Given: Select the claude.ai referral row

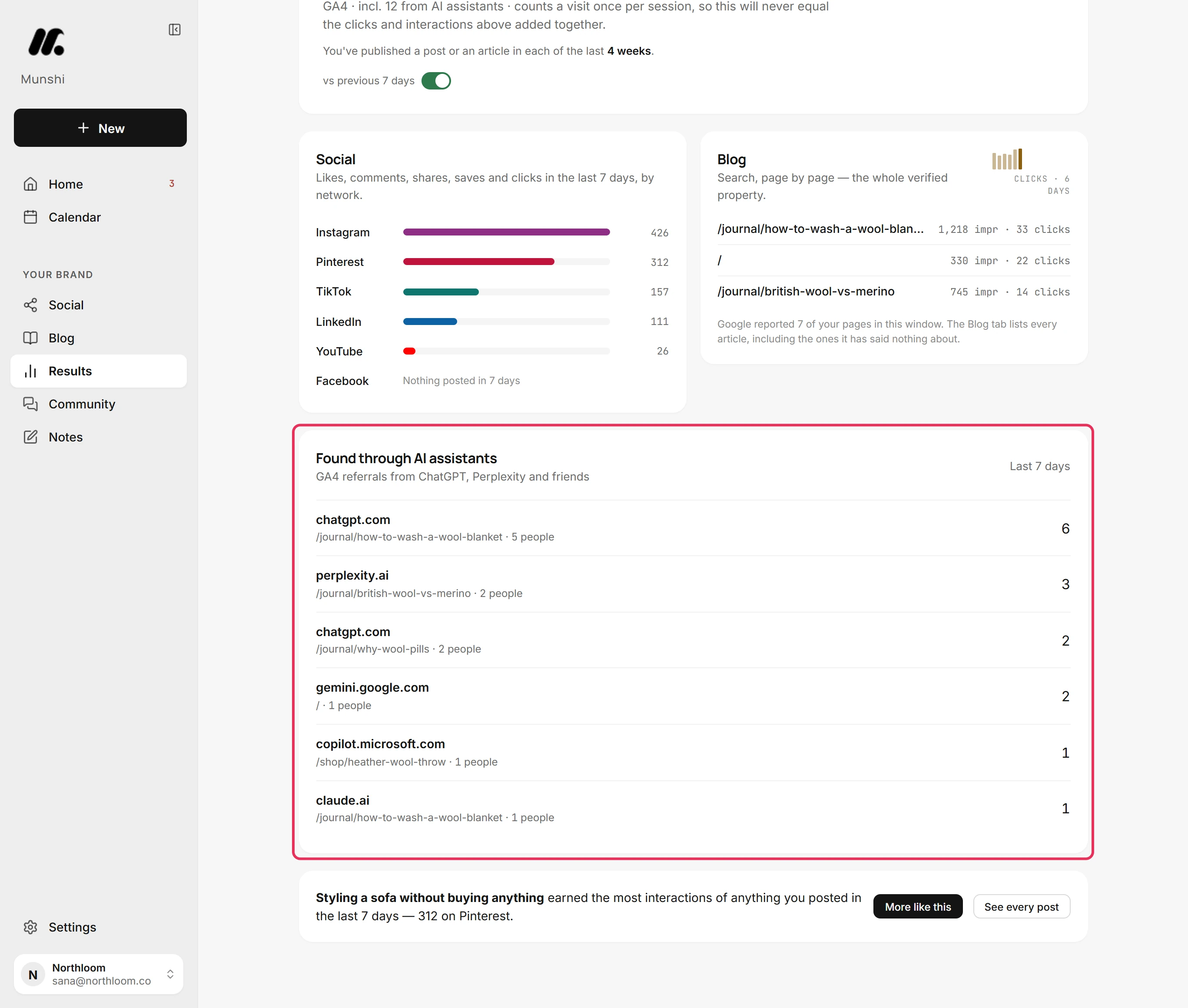Looking at the screenshot, I should (x=693, y=809).
